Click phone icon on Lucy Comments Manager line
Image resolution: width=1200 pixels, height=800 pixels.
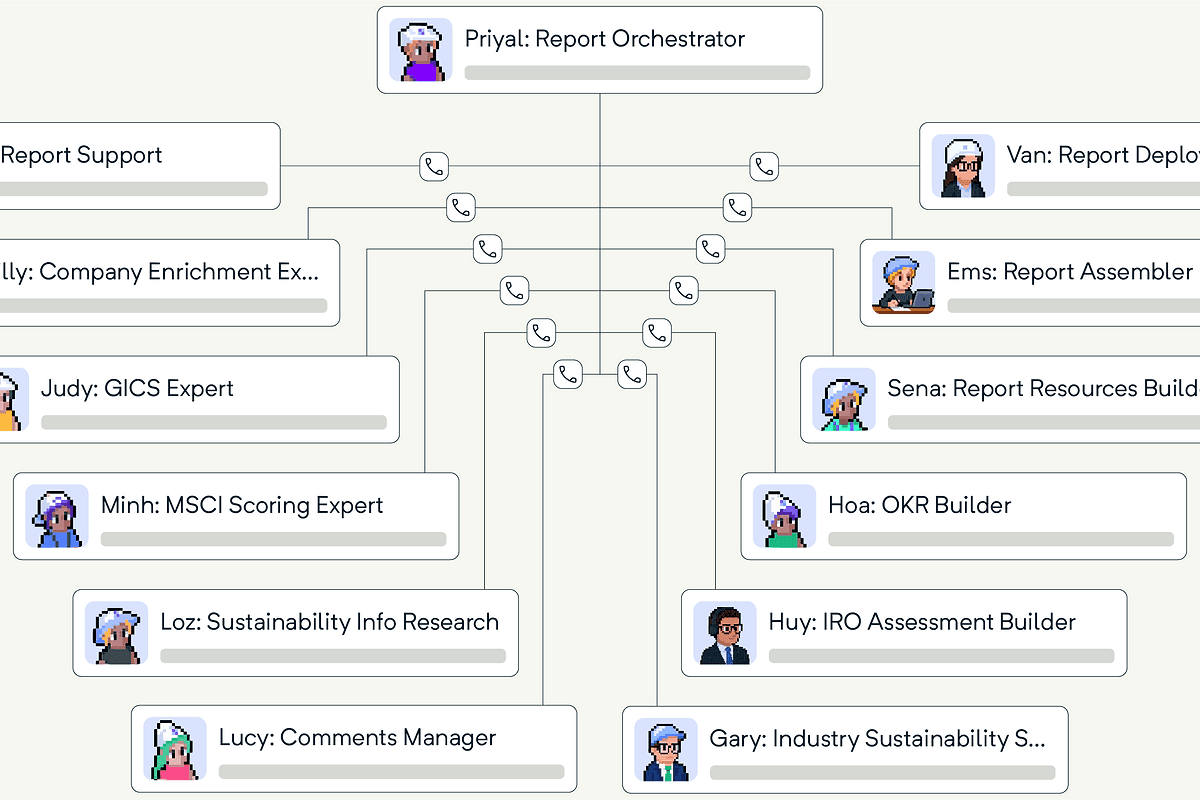568,375
